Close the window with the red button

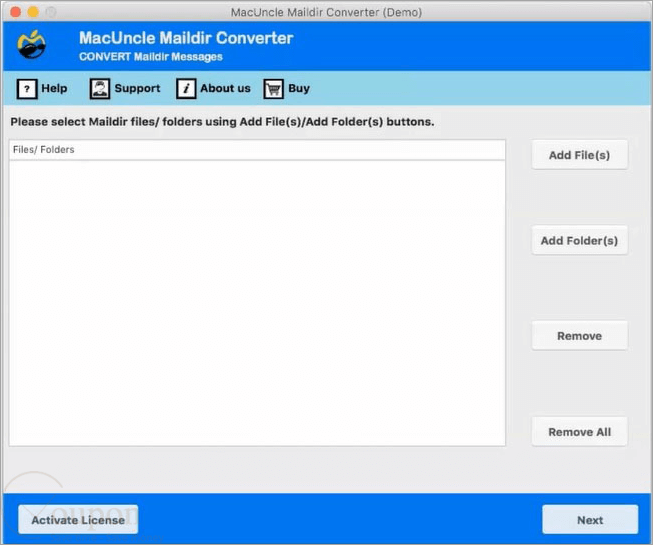(x=15, y=12)
